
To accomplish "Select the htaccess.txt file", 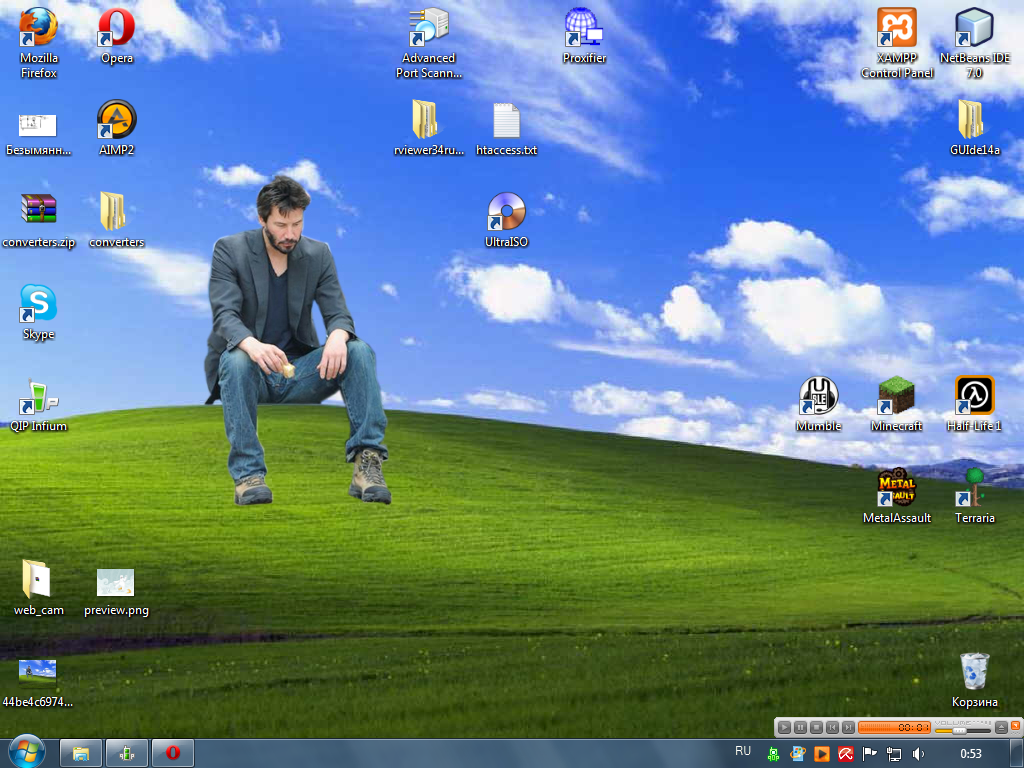I will click(x=506, y=122).
